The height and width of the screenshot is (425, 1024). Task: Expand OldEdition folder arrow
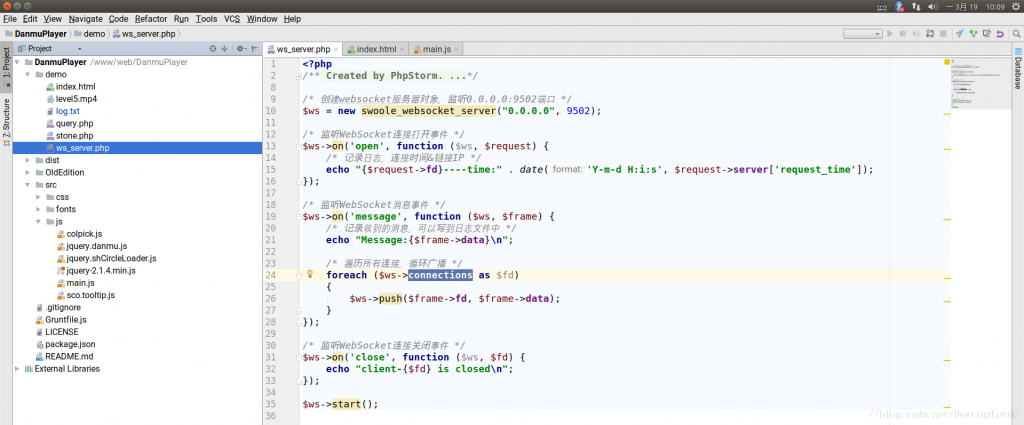coord(28,172)
